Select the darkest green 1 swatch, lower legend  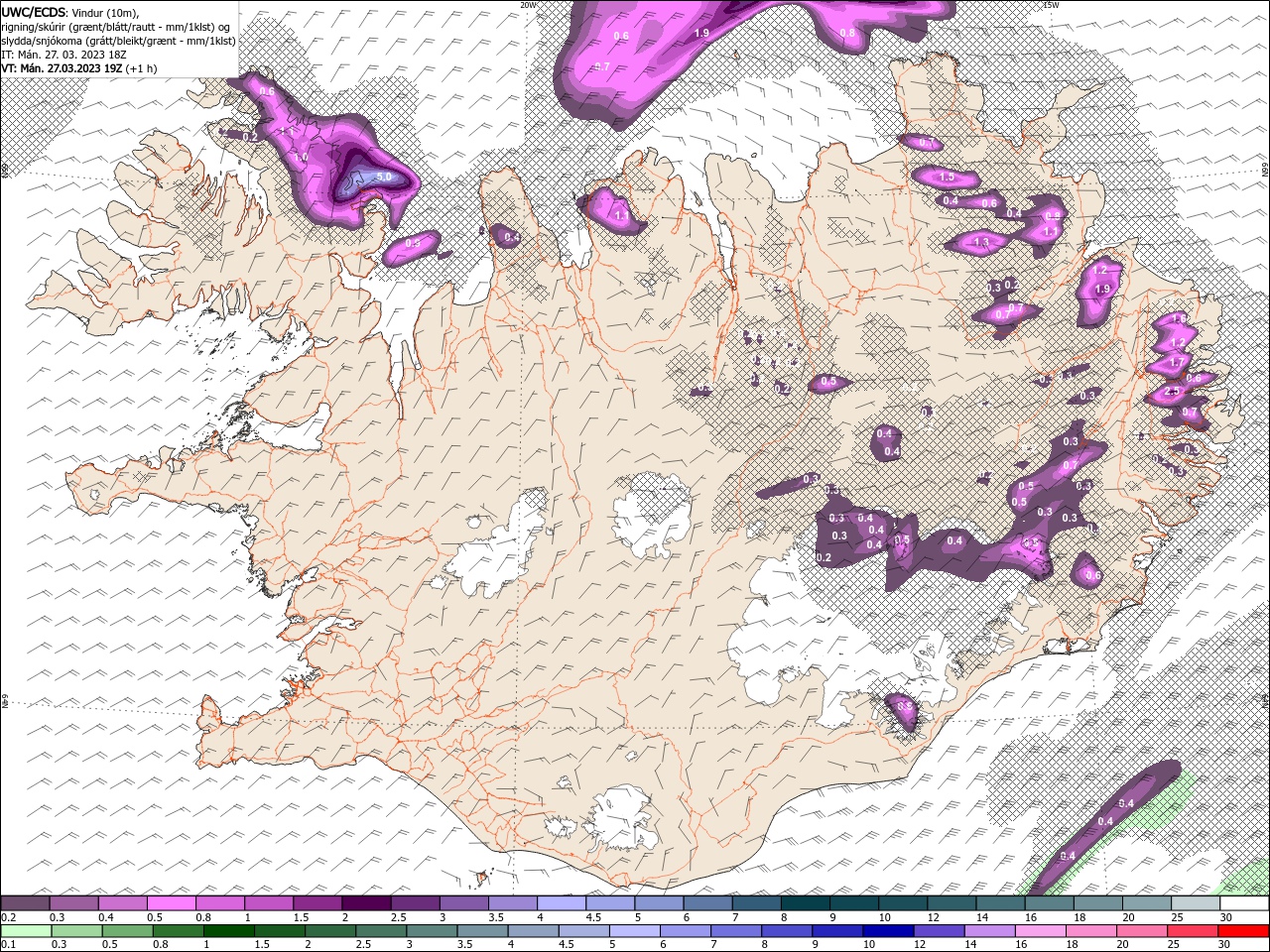pos(229,931)
